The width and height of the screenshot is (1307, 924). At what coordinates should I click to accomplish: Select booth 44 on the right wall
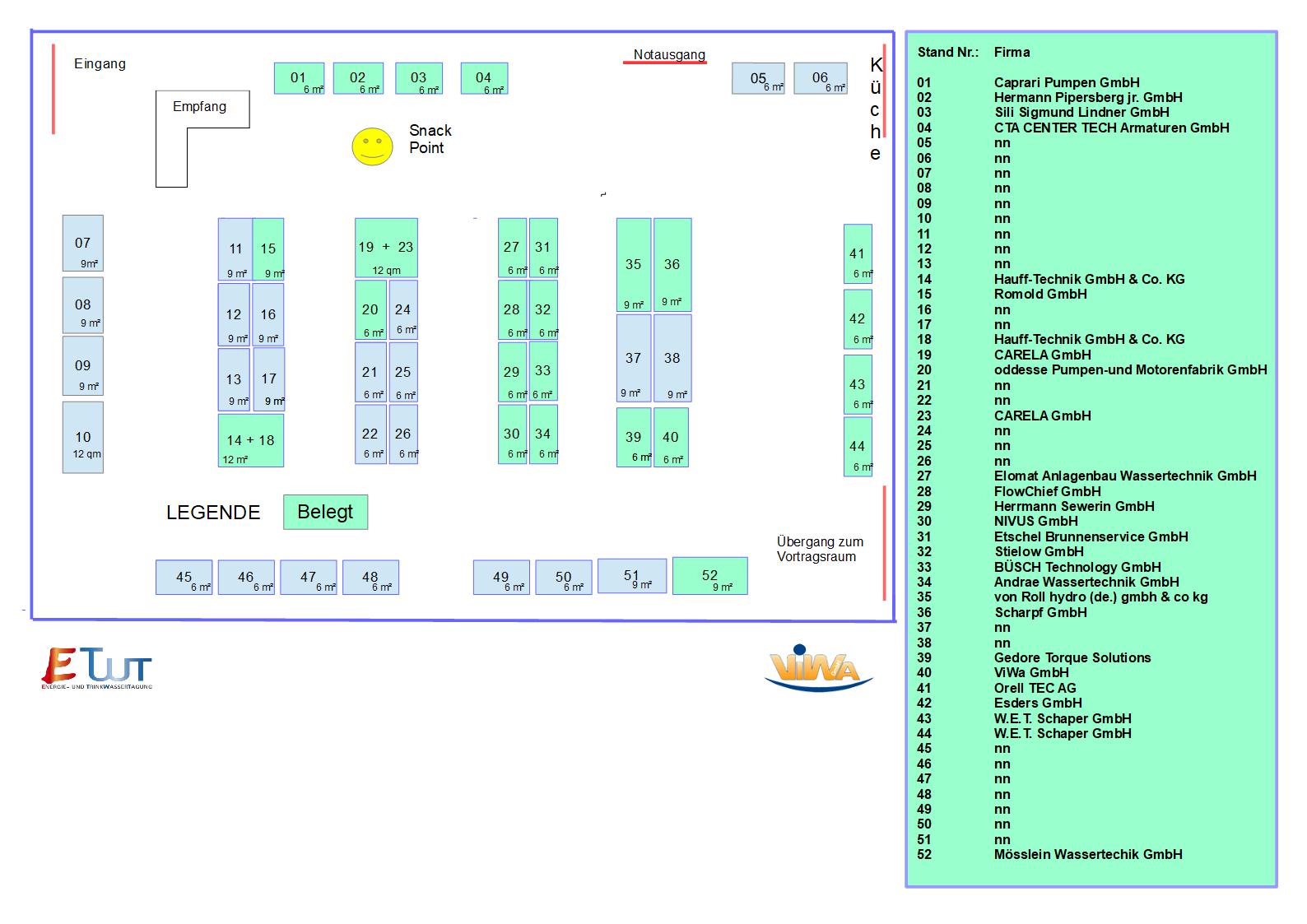pos(858,447)
